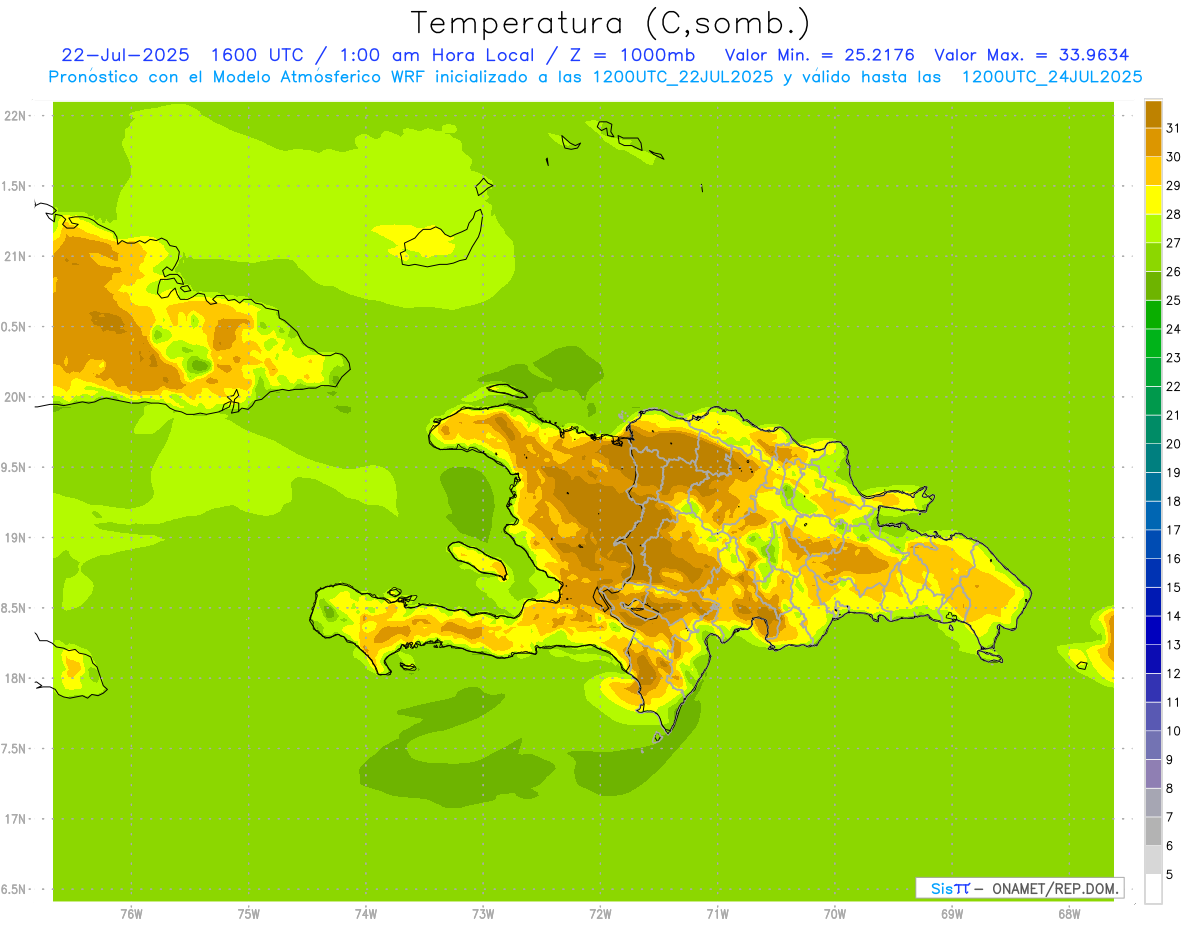Image resolution: width=1200 pixels, height=927 pixels.
Task: Click the '73W' longitude axis label
Action: pos(483,914)
